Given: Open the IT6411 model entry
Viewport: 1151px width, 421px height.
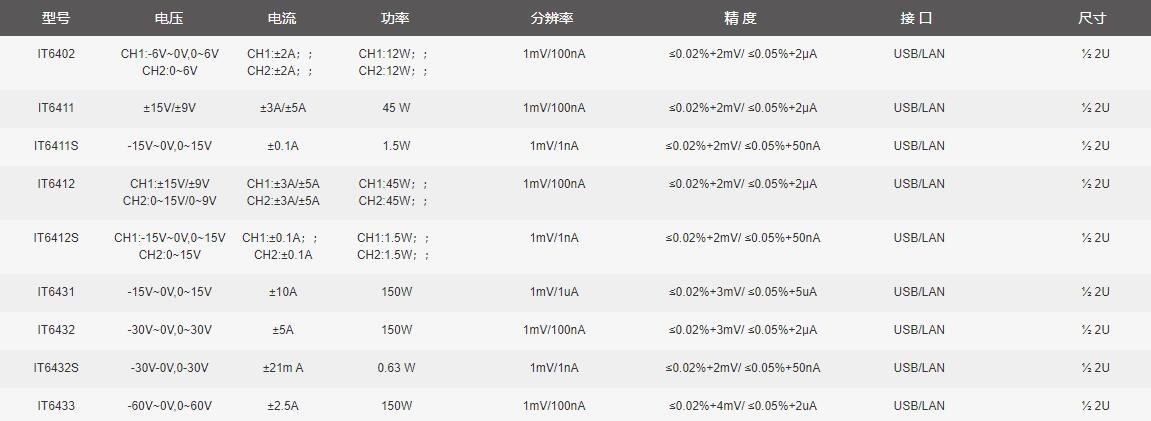Looking at the screenshot, I should (56, 108).
